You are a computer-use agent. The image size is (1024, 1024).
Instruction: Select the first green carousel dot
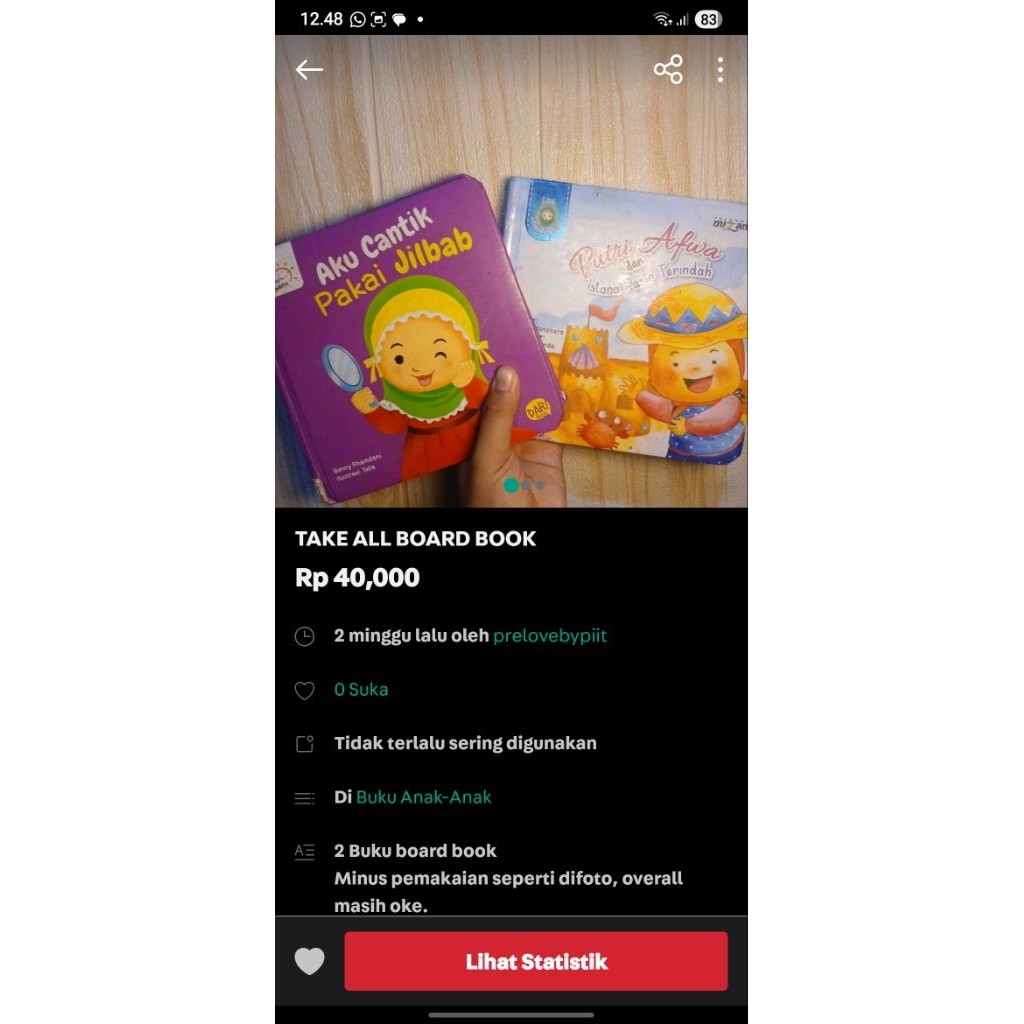click(x=511, y=485)
